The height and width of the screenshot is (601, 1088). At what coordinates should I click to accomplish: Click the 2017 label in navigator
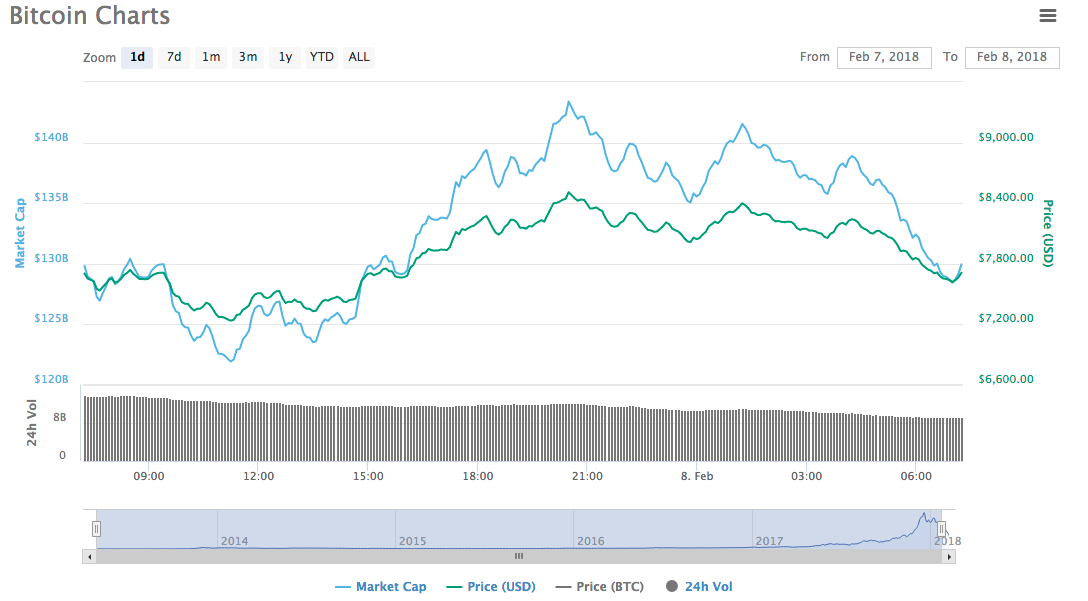click(x=770, y=541)
